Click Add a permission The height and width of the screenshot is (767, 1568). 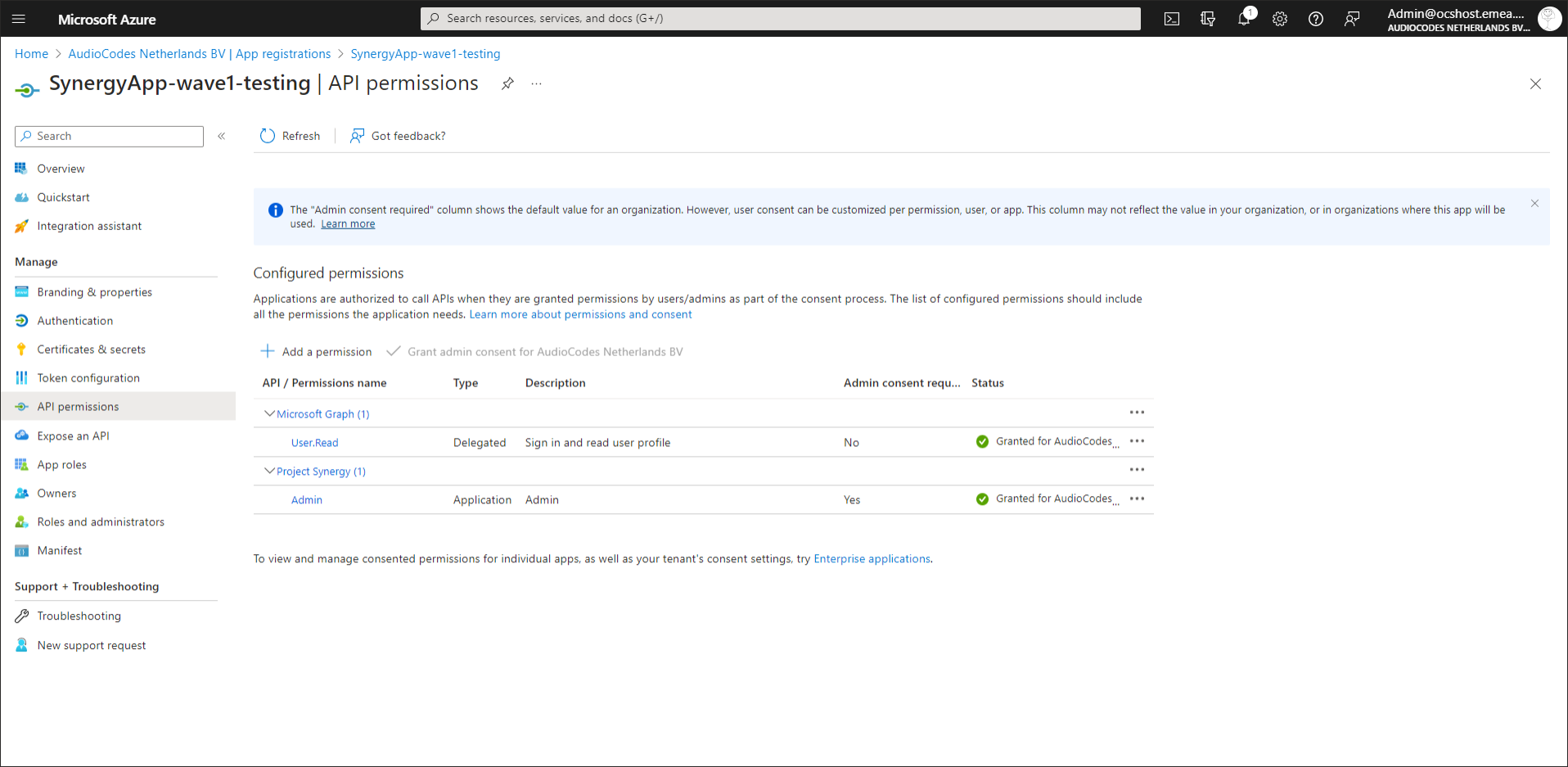pyautogui.click(x=316, y=352)
